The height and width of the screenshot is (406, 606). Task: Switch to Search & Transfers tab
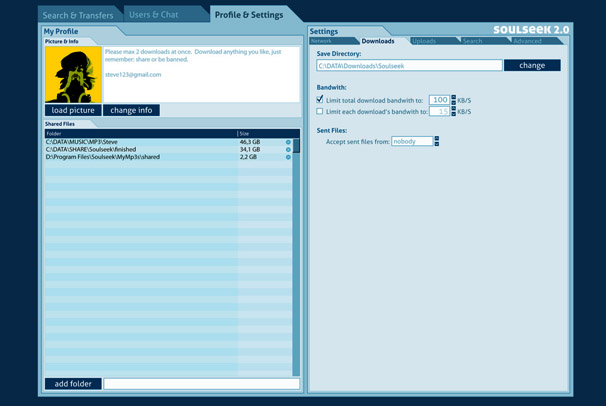[78, 15]
